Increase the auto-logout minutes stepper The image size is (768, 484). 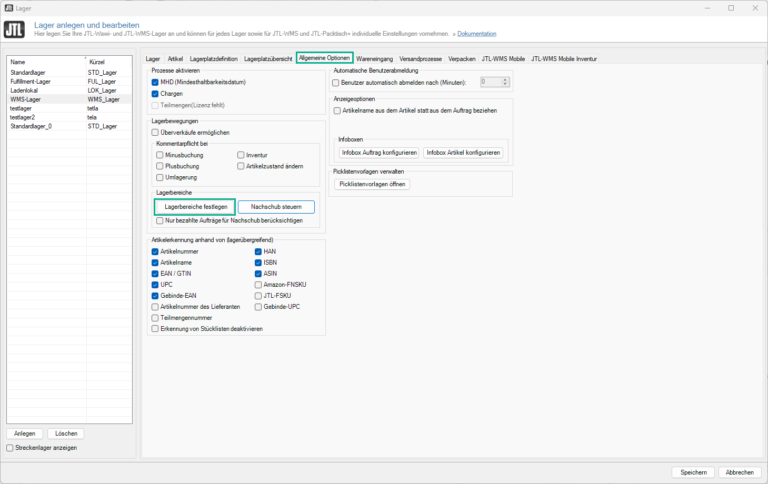pyautogui.click(x=506, y=80)
